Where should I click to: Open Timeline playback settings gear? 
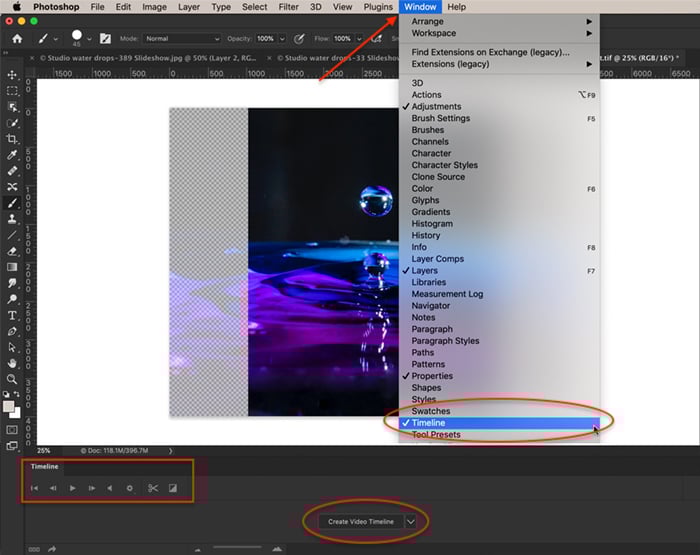tap(129, 488)
